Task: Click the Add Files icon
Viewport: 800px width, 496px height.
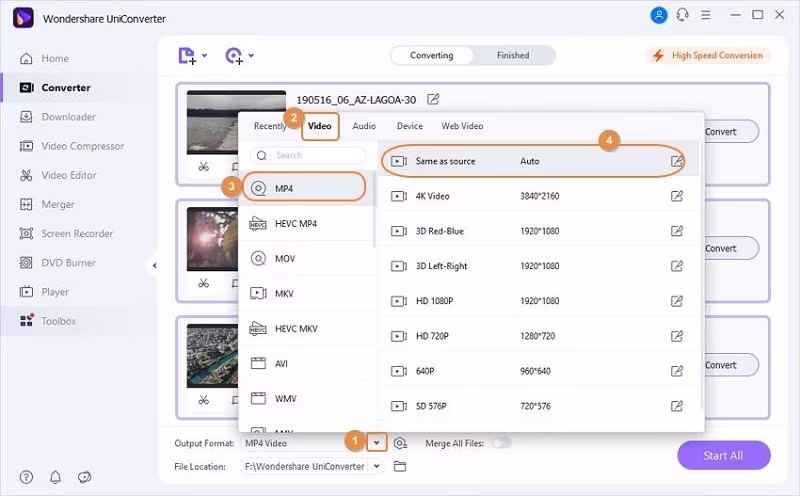Action: pos(187,56)
